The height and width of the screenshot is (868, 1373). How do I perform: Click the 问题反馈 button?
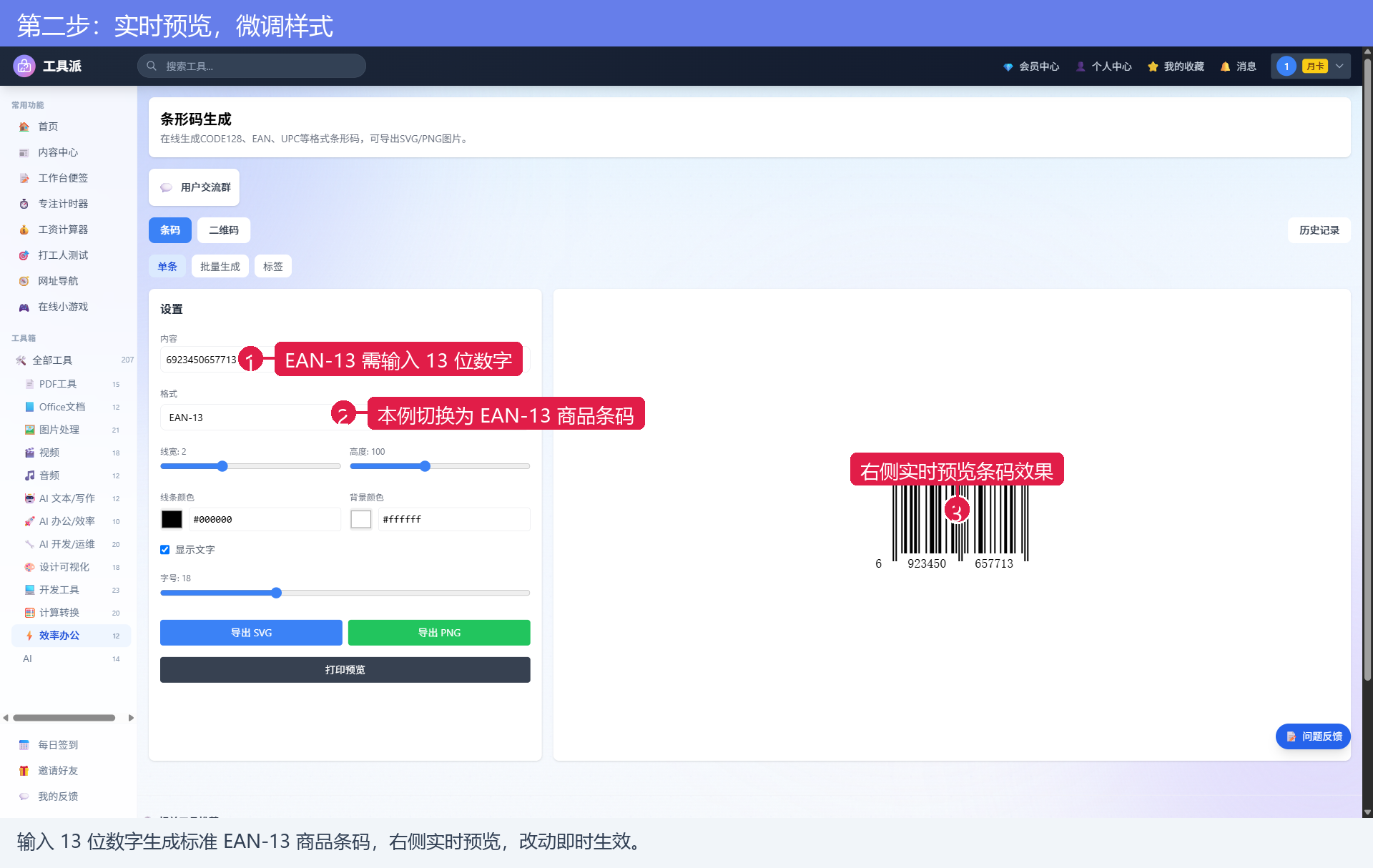[1313, 736]
